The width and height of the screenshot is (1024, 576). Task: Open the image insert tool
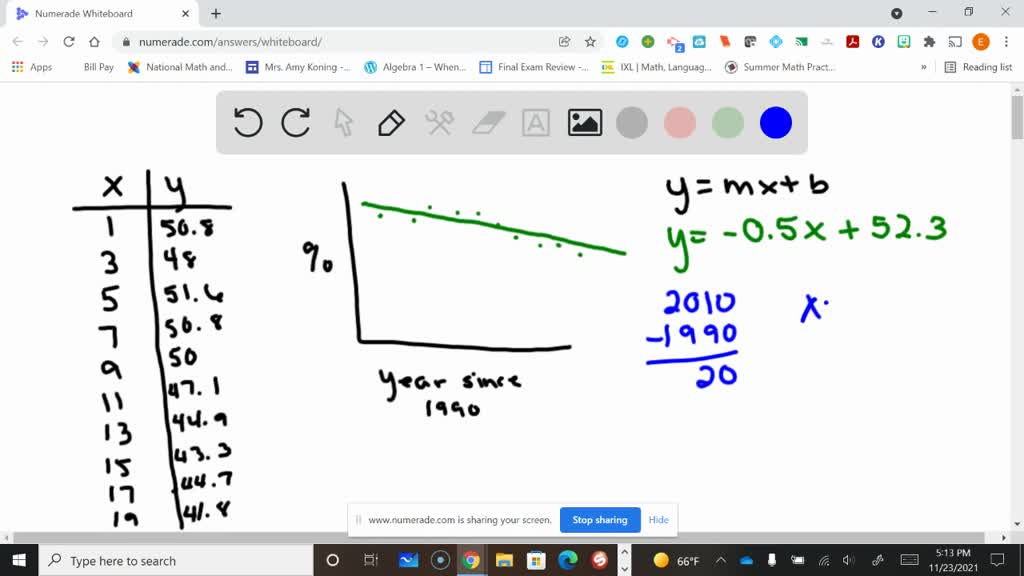(584, 122)
